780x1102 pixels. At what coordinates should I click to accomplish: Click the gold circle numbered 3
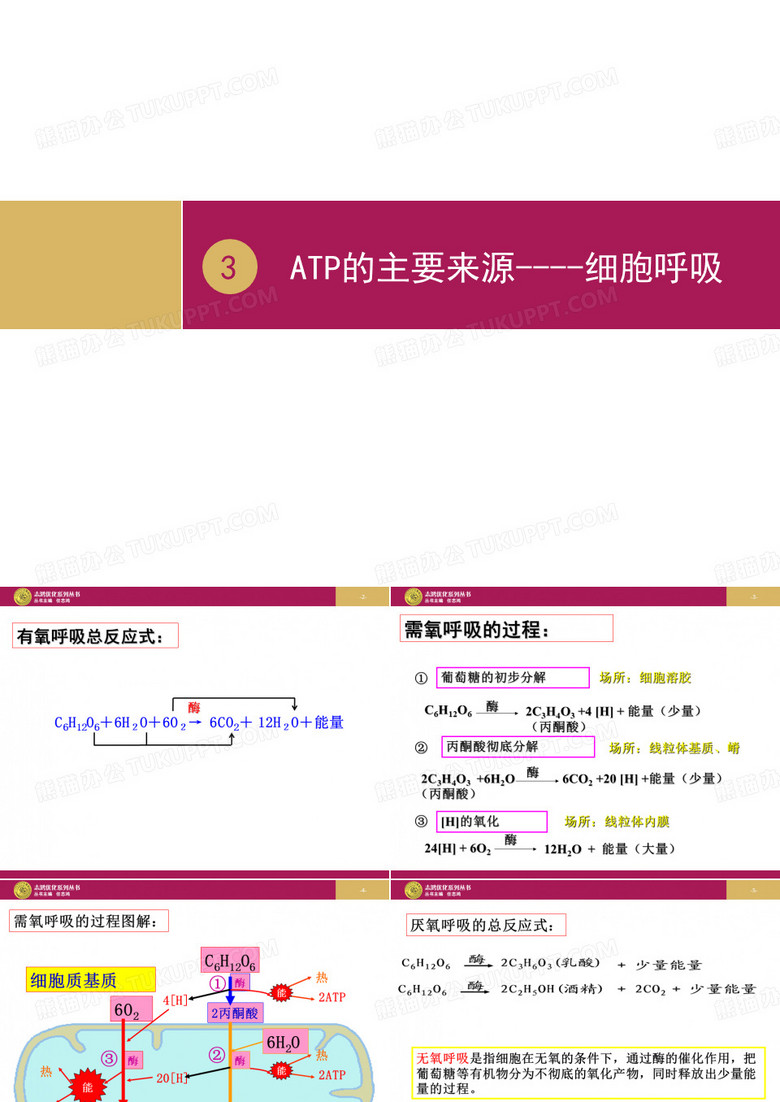pos(229,268)
